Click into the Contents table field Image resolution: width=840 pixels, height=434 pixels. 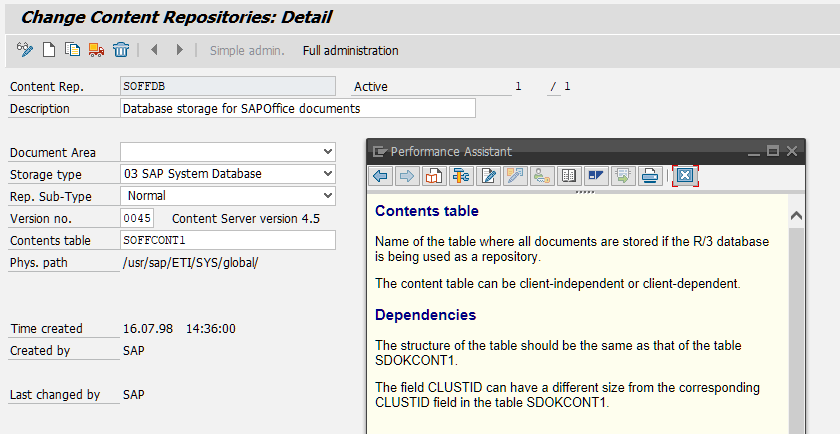[228, 240]
